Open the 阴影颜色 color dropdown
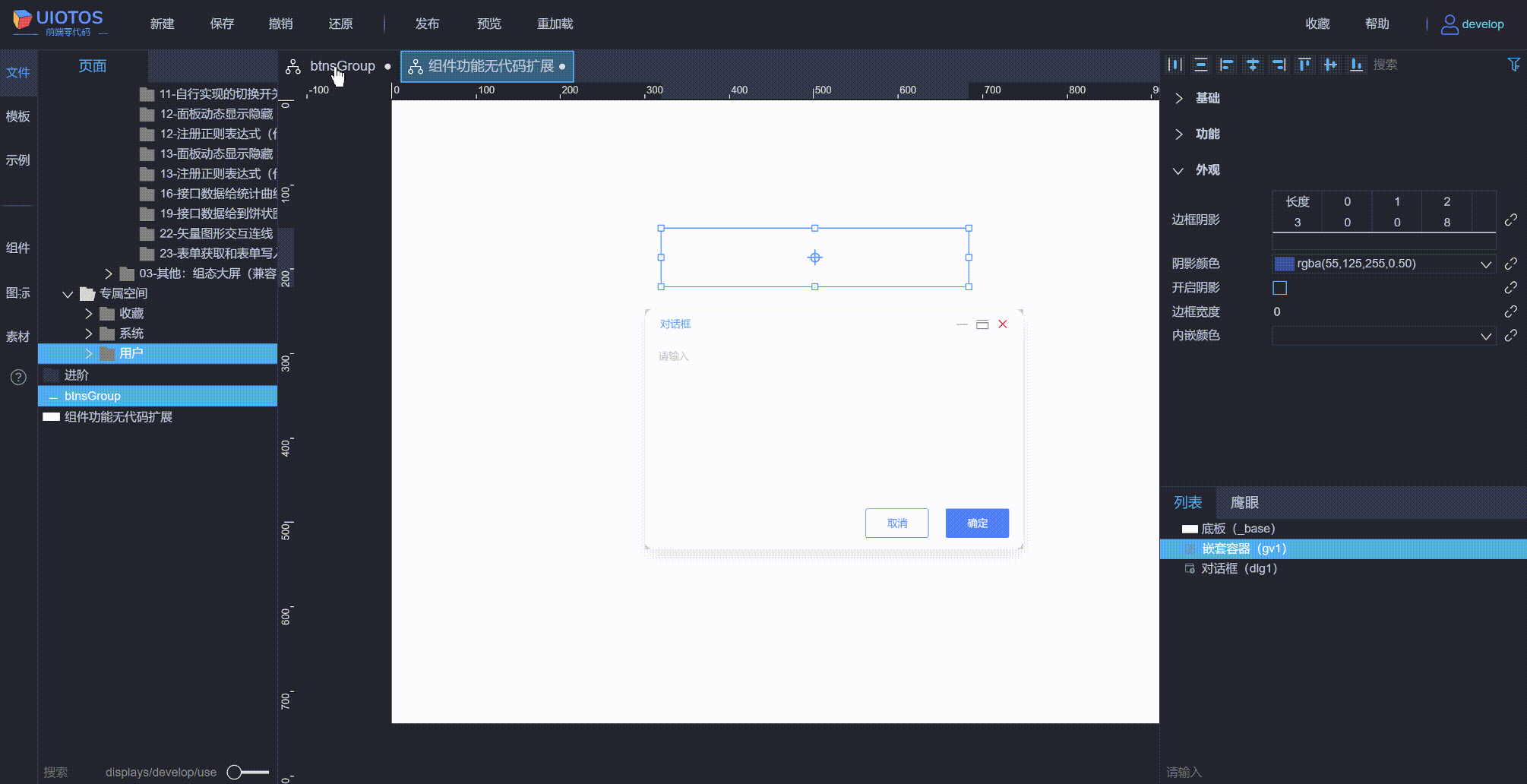1527x784 pixels. tap(1486, 264)
